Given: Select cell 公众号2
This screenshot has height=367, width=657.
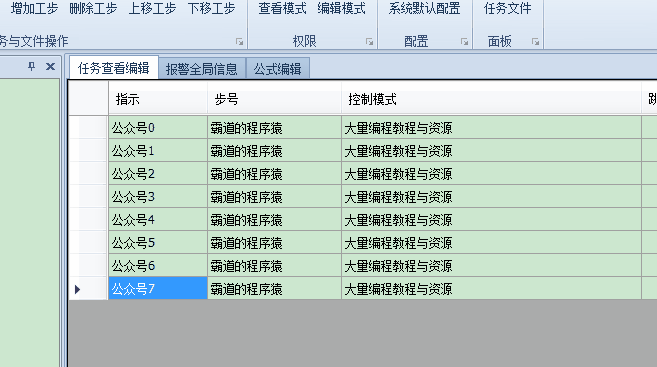Looking at the screenshot, I should (x=158, y=174).
